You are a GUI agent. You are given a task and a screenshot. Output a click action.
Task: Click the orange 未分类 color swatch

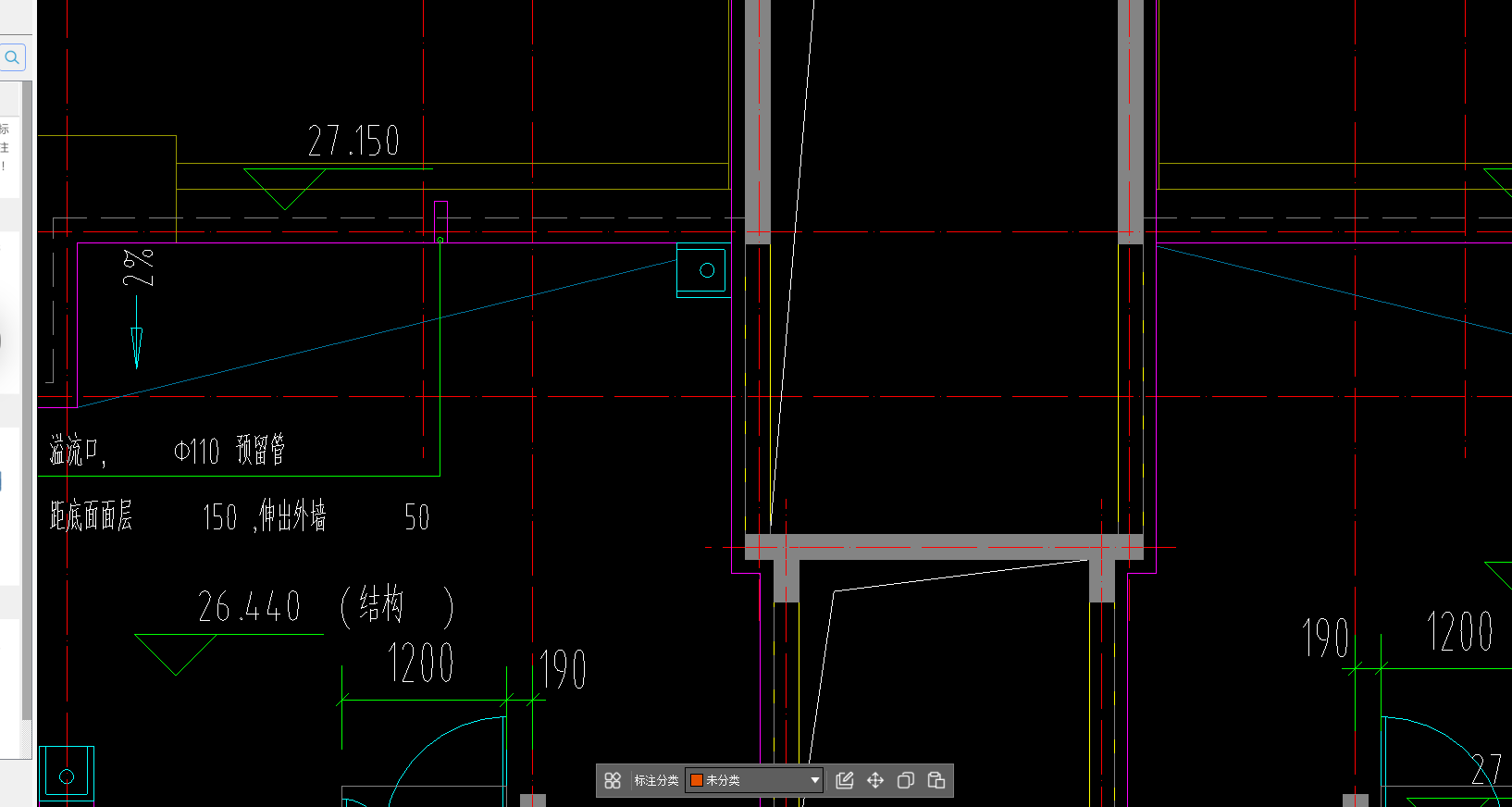coord(697,780)
